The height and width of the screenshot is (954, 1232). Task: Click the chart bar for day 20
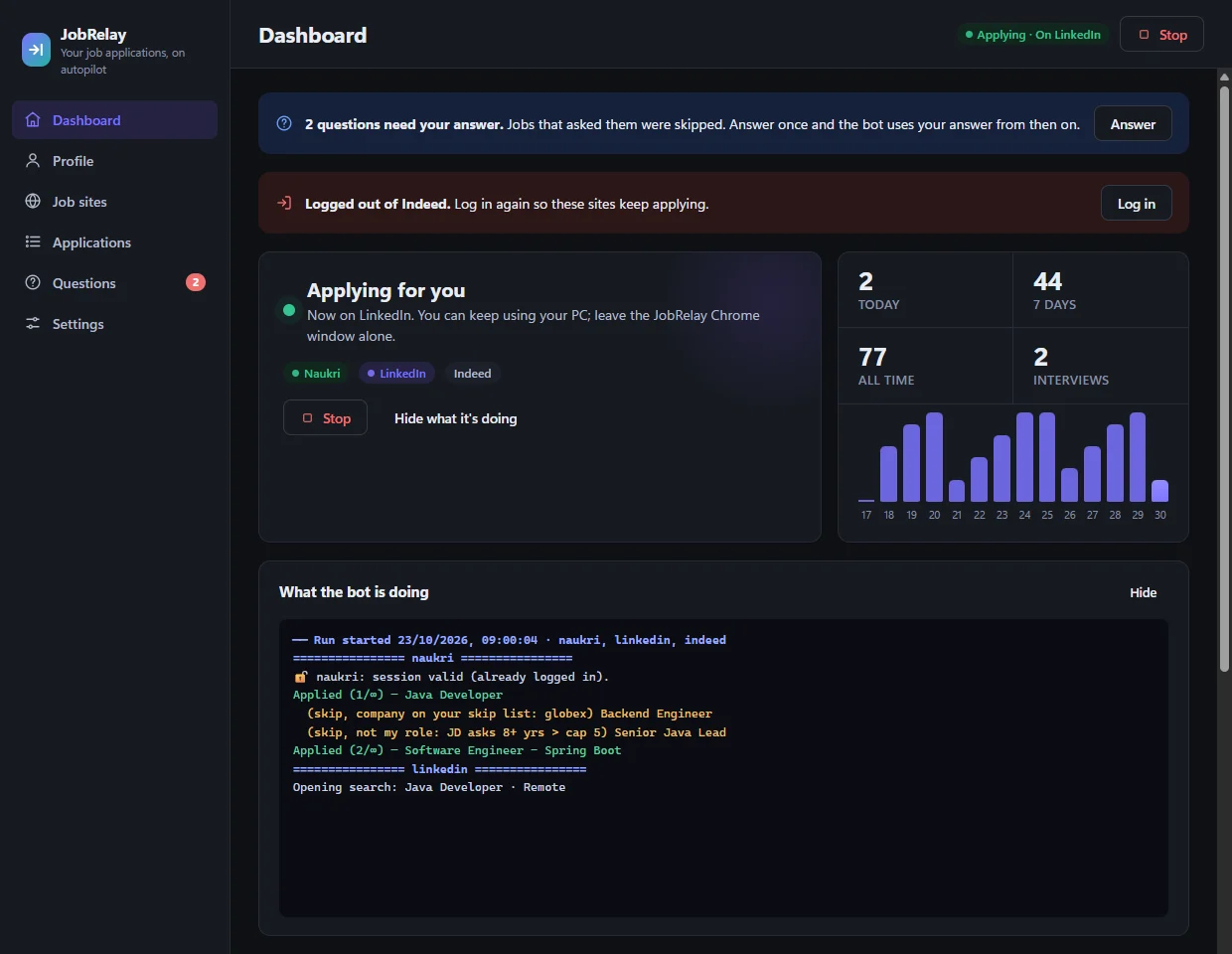click(934, 457)
